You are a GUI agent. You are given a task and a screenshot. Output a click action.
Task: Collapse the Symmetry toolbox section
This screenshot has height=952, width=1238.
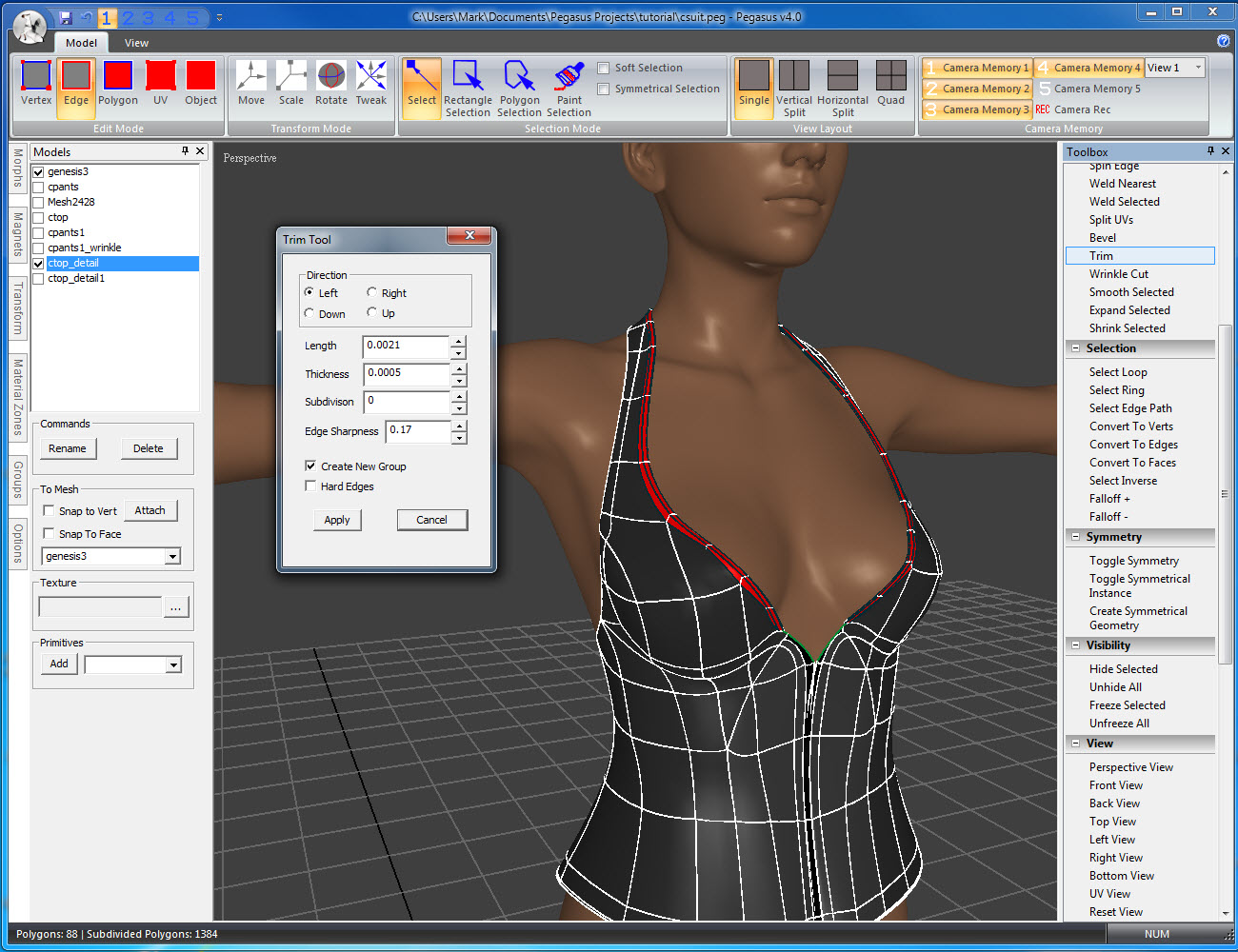[1076, 537]
